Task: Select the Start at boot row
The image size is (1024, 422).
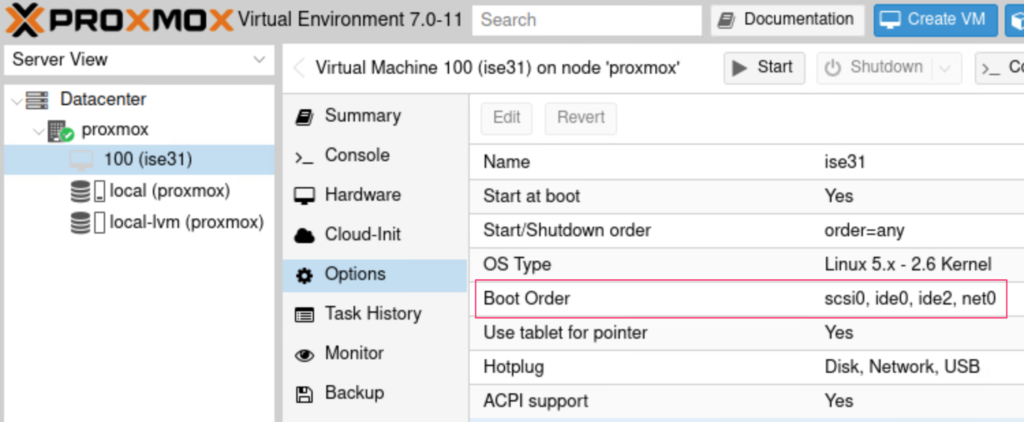Action: click(746, 196)
